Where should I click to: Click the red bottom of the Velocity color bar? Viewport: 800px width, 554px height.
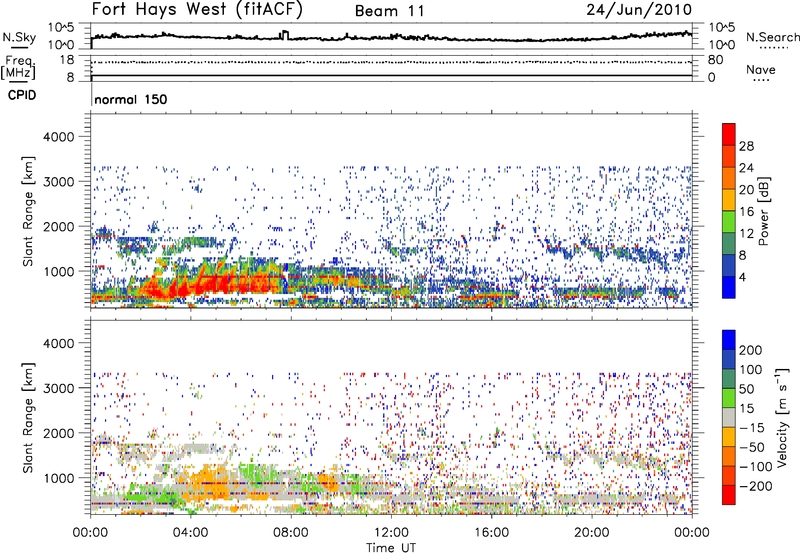tap(729, 495)
